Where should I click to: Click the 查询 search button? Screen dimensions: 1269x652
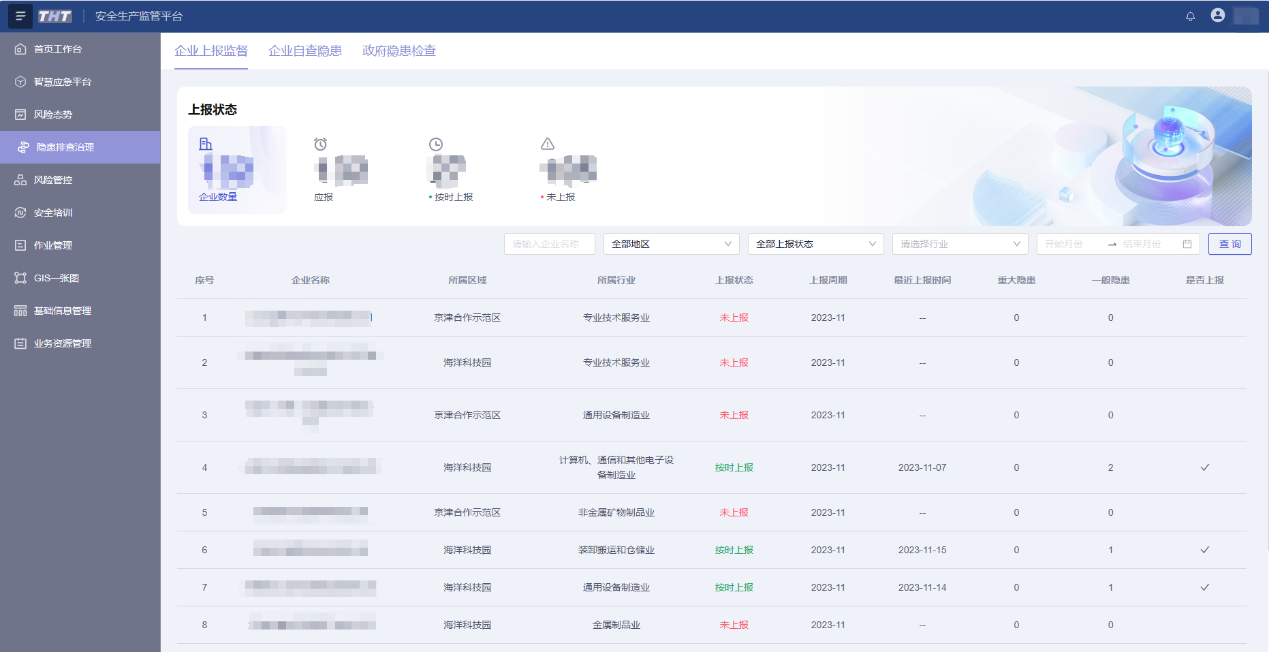click(x=1229, y=244)
